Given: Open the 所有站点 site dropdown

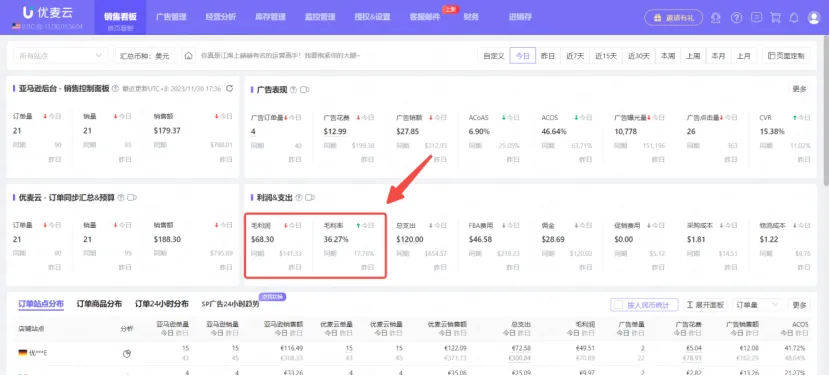Looking at the screenshot, I should click(x=59, y=56).
